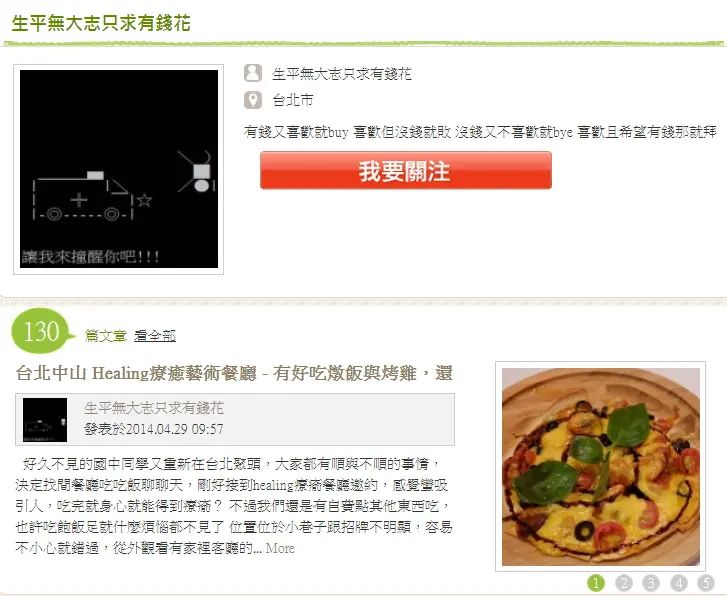
Task: Click username text beside the person icon
Action: point(342,74)
